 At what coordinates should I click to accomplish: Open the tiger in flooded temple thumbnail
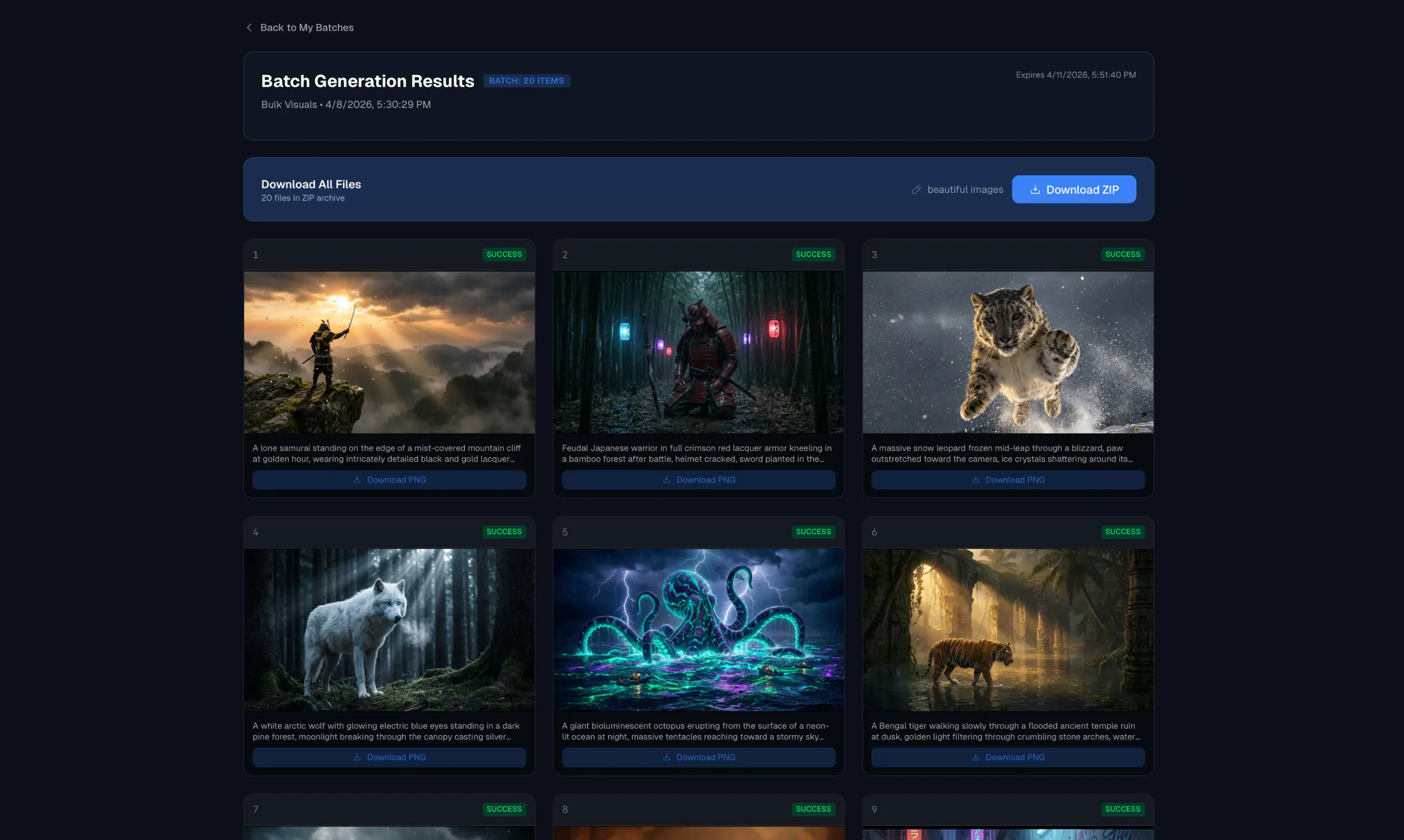[x=1008, y=629]
